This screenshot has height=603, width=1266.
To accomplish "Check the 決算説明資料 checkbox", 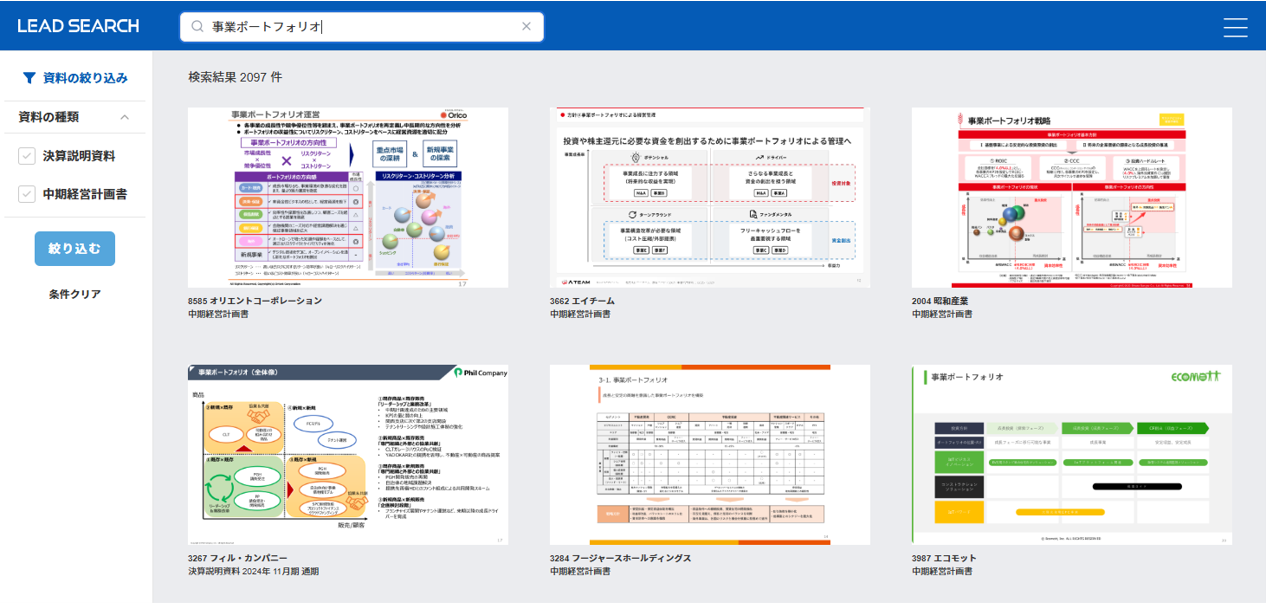I will click(x=27, y=156).
